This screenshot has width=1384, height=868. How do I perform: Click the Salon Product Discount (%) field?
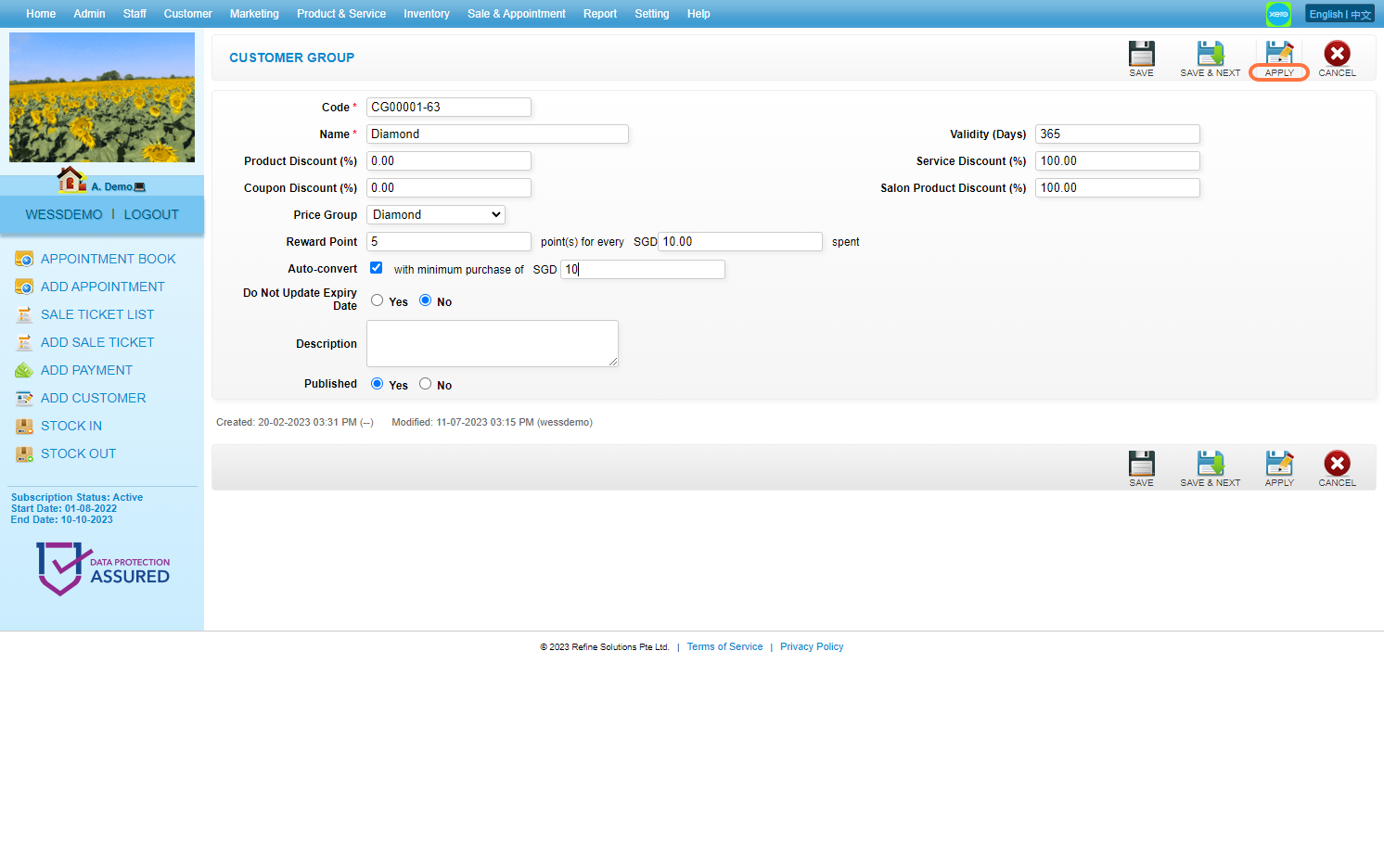[1118, 187]
